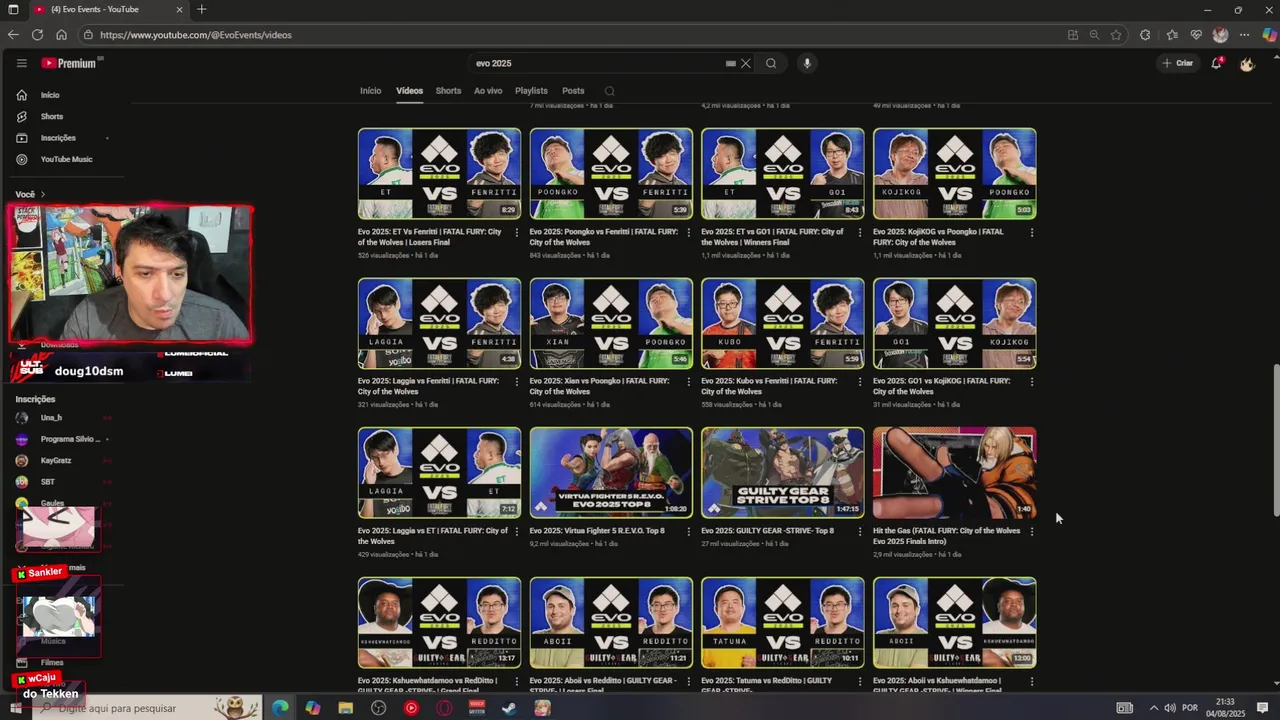Add the page to favorites with the star icon

pos(1116,35)
